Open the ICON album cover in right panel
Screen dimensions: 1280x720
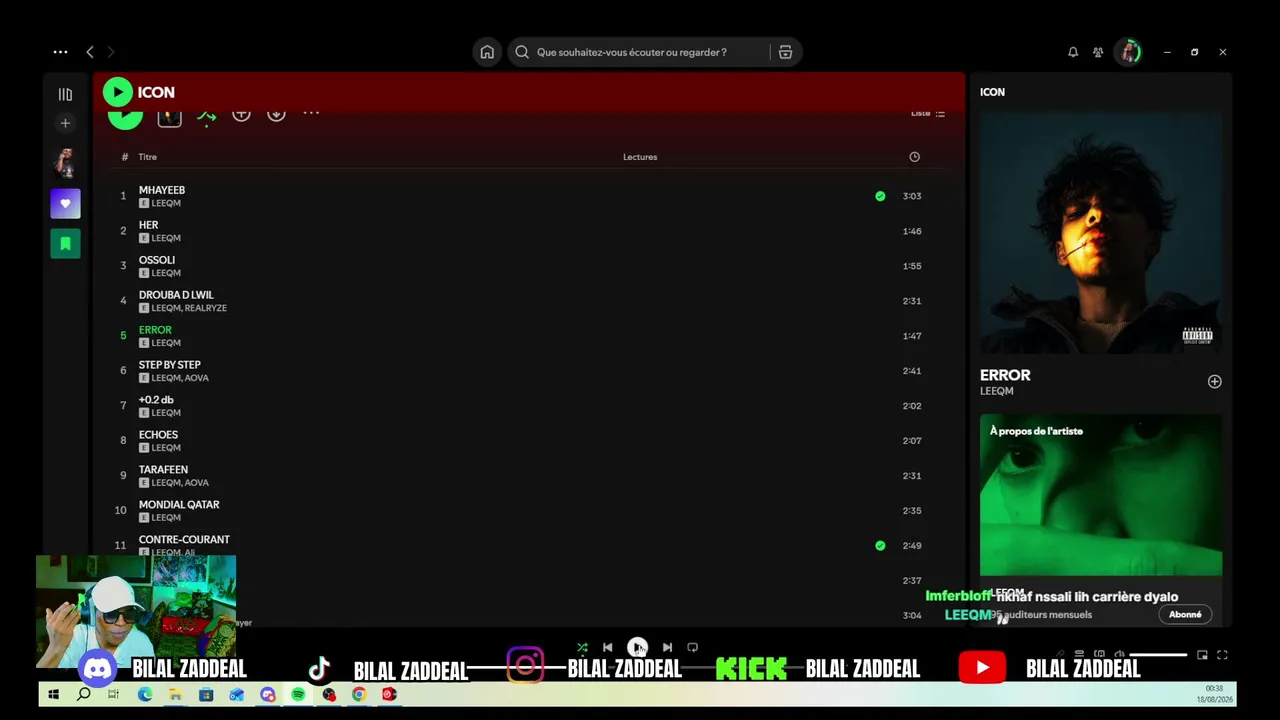pos(1101,232)
